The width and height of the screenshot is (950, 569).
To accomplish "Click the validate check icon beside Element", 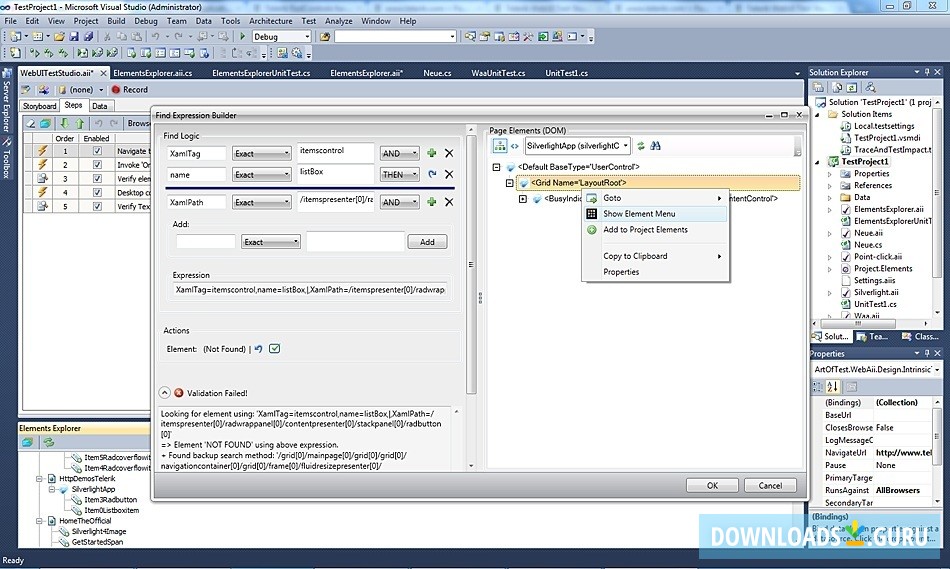I will pos(274,349).
